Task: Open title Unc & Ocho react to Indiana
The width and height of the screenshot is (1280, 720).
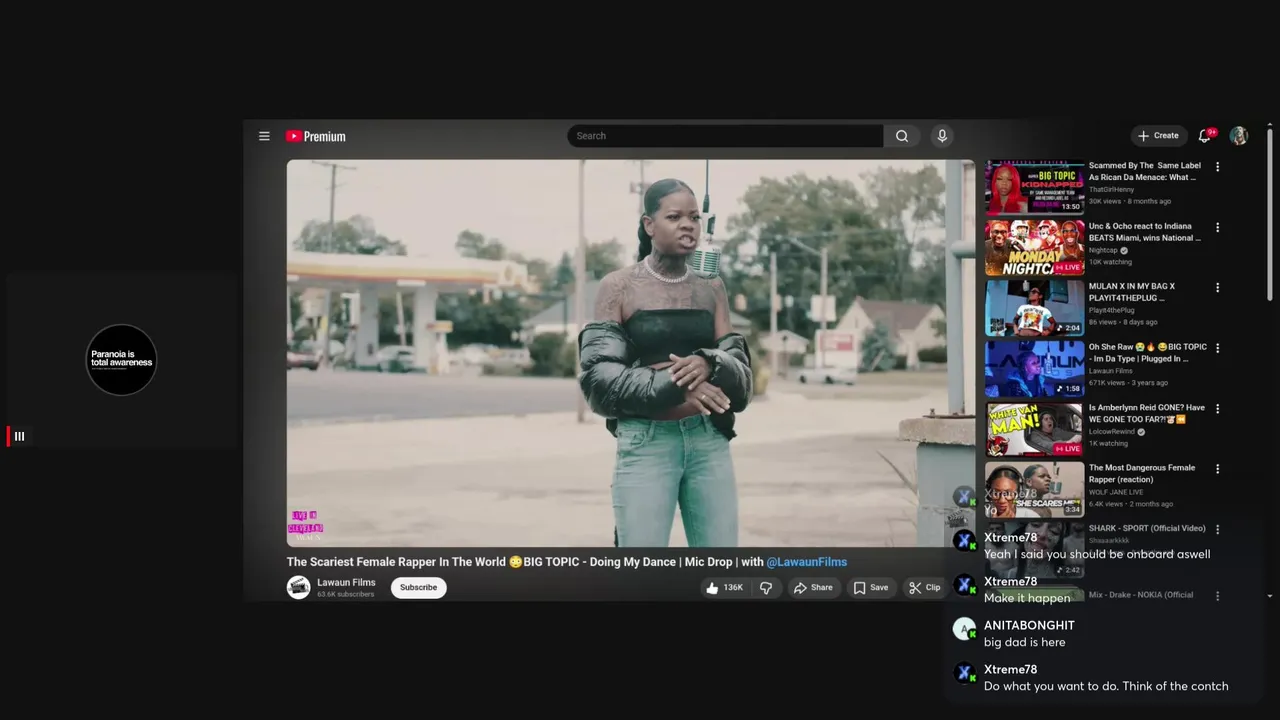Action: coord(1145,232)
